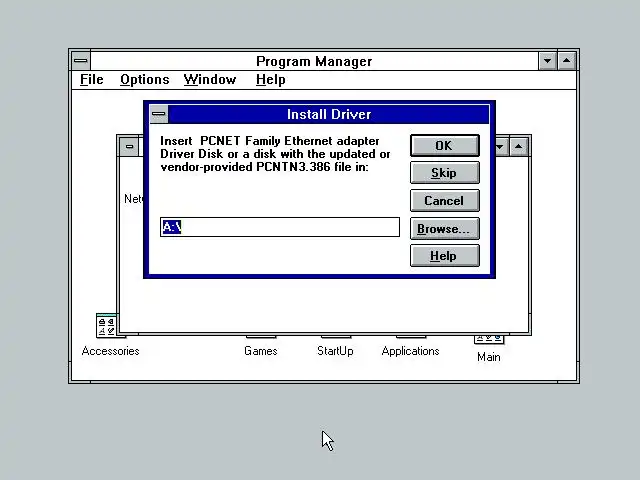Viewport: 640px width, 480px height.
Task: Open the Options menu
Action: coord(144,80)
